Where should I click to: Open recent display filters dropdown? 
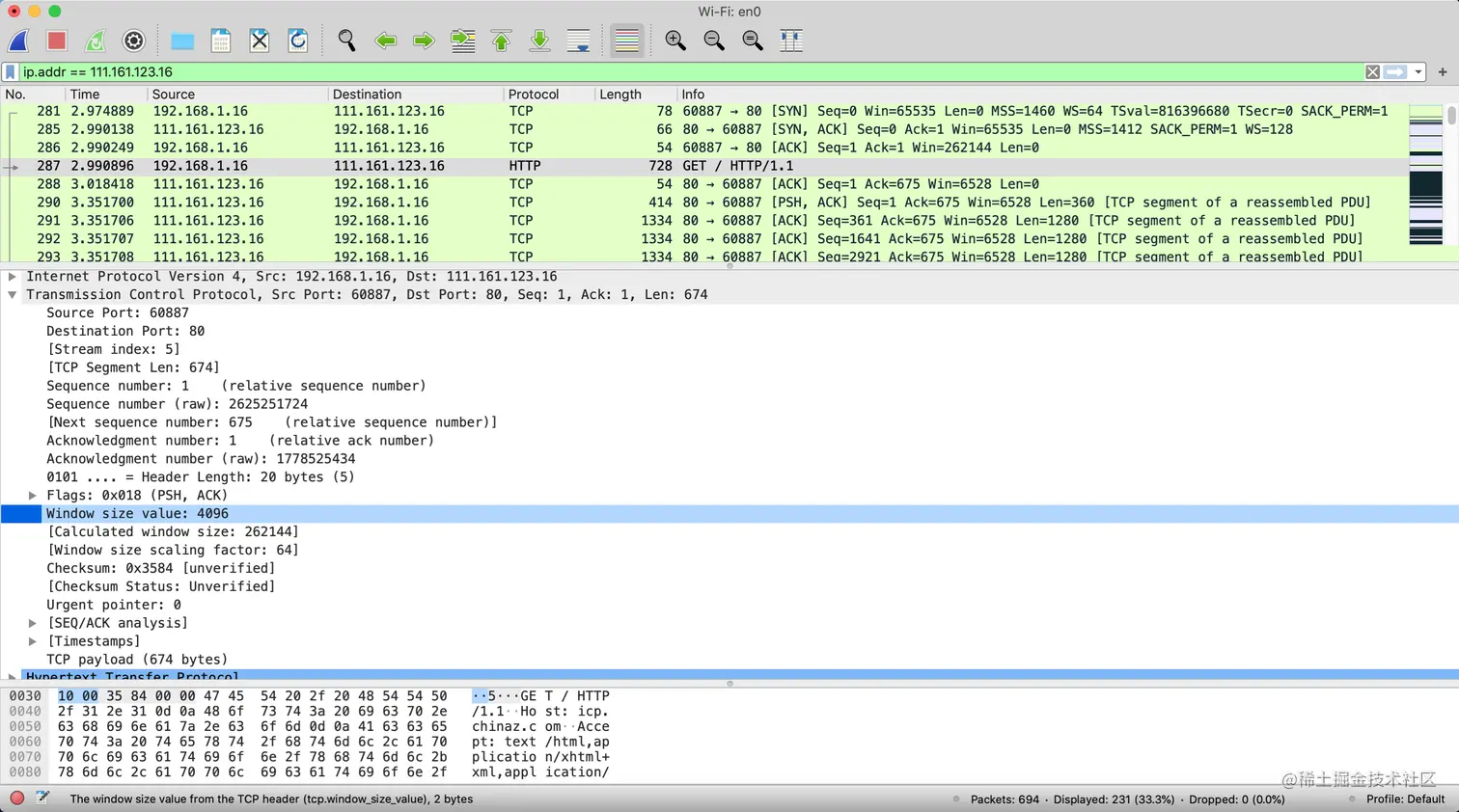[x=1418, y=72]
